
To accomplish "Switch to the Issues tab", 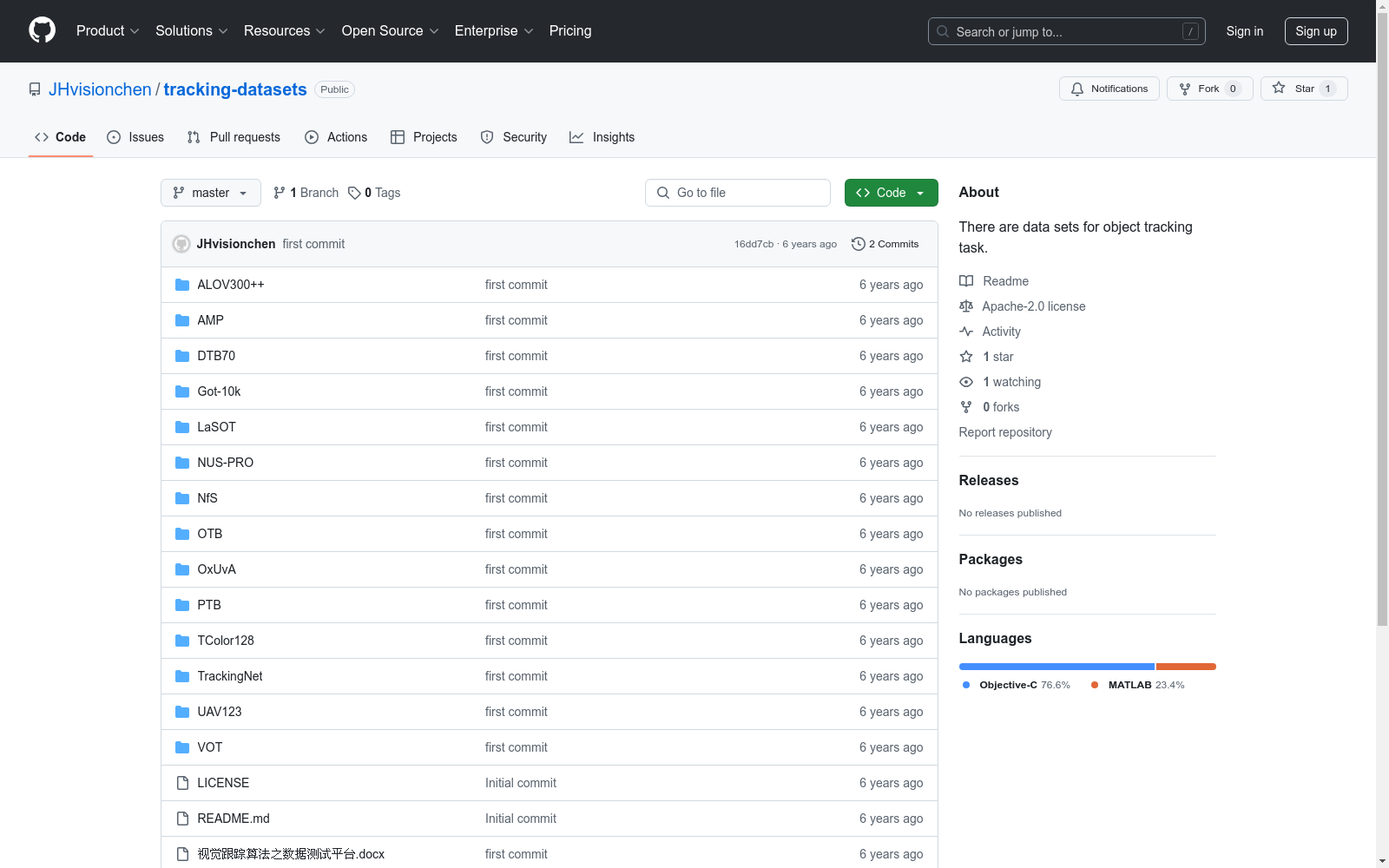I will coord(135,137).
